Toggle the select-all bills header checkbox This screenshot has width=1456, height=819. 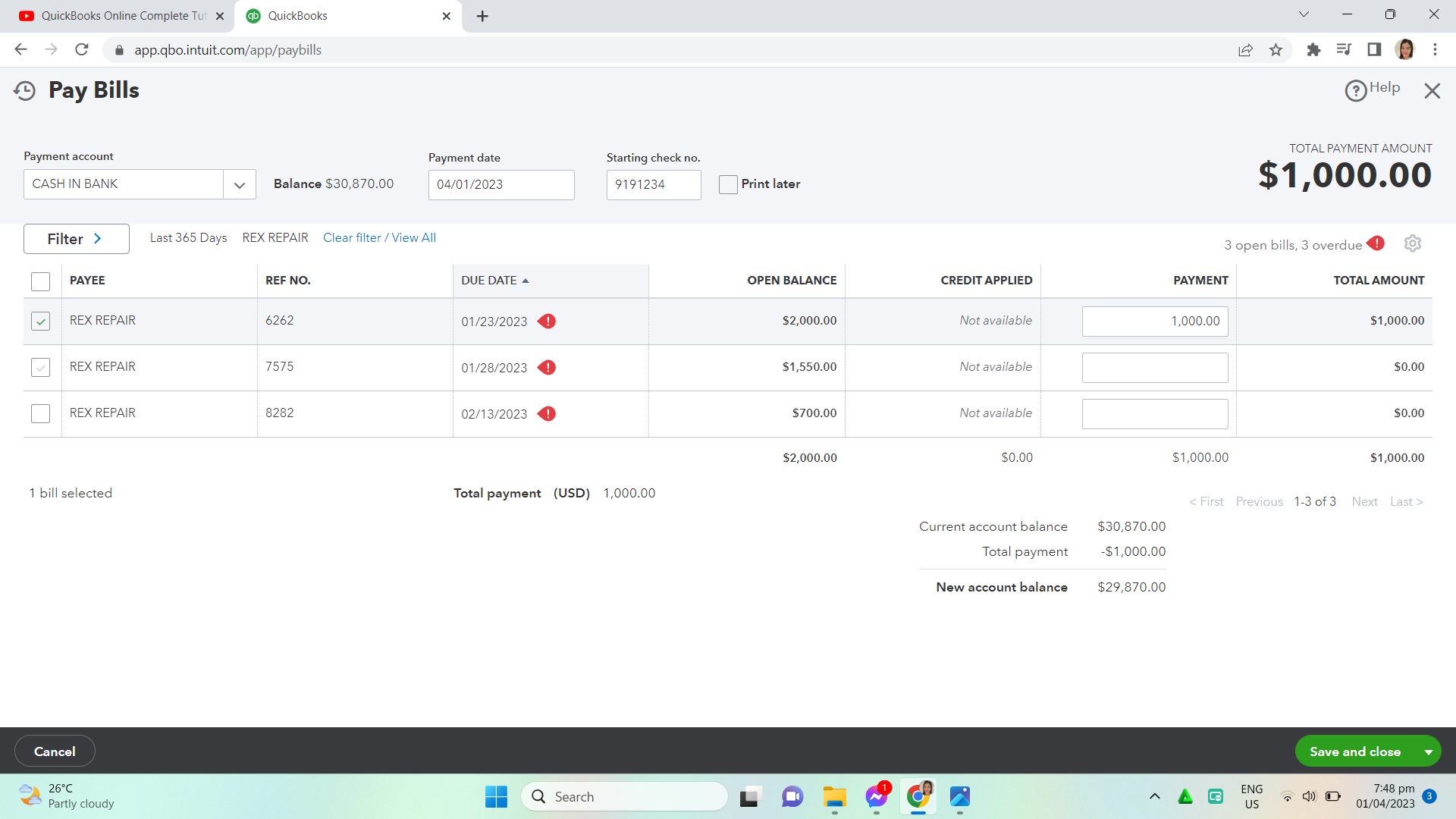[x=40, y=281]
